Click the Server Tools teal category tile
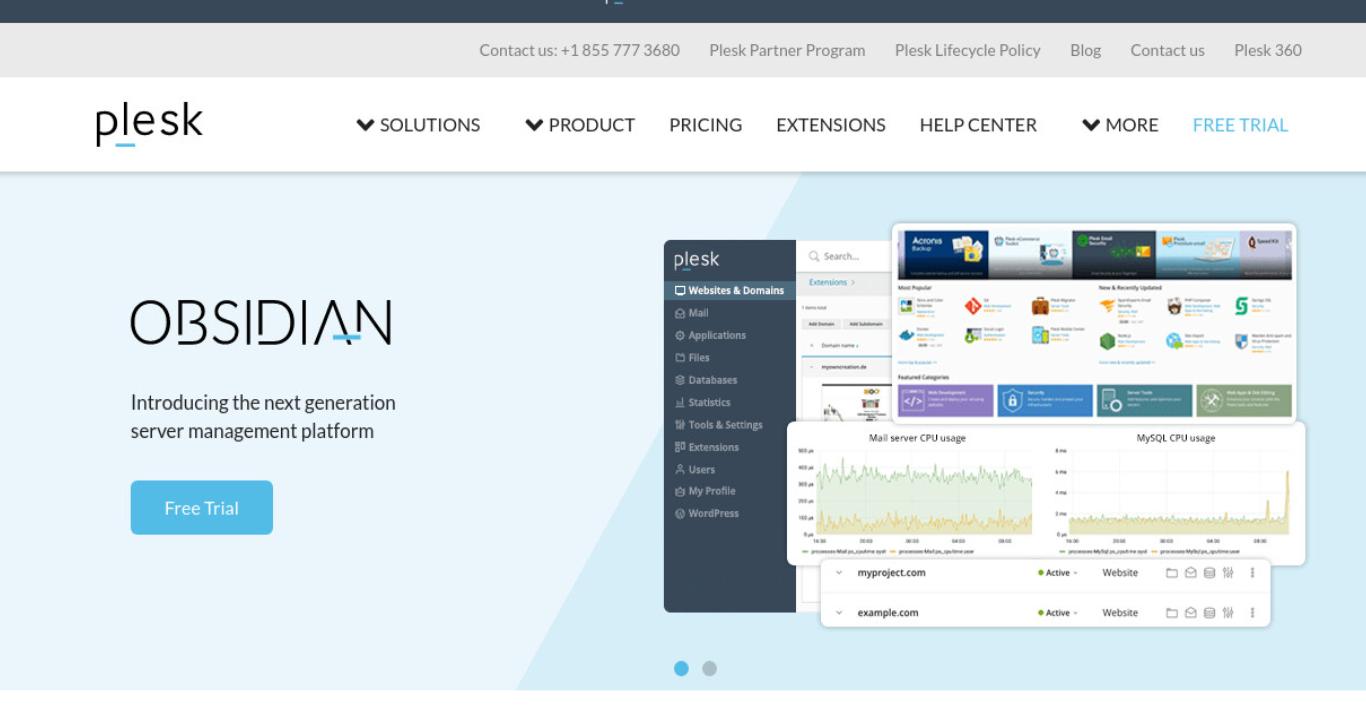 (1144, 401)
